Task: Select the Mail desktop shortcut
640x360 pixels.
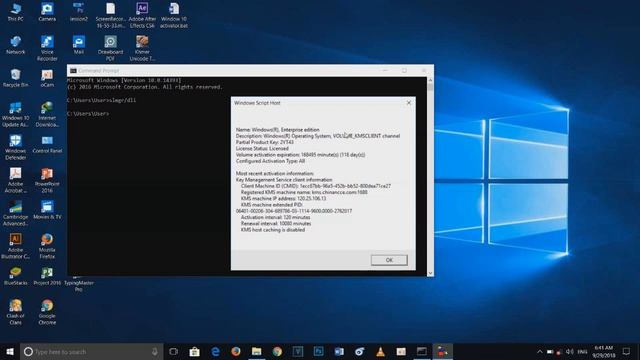Action: [x=79, y=45]
